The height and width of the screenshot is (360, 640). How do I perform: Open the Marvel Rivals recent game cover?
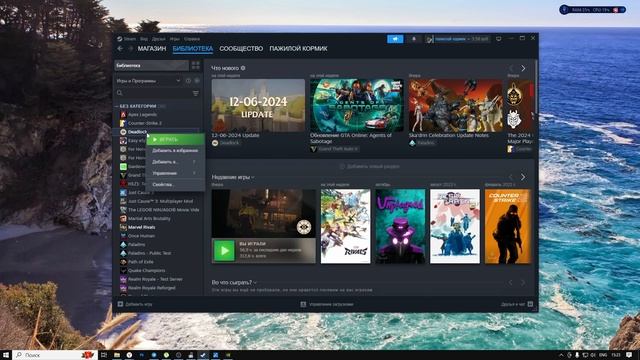[345, 226]
